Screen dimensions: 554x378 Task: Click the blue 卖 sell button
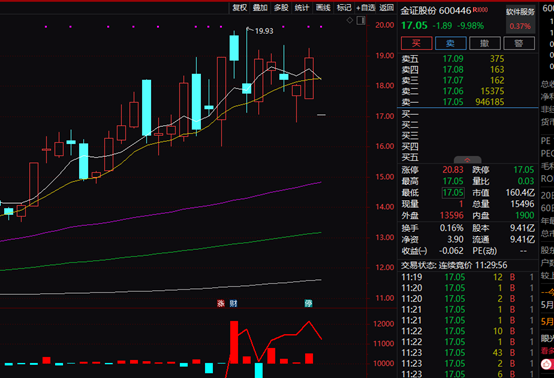(x=450, y=43)
